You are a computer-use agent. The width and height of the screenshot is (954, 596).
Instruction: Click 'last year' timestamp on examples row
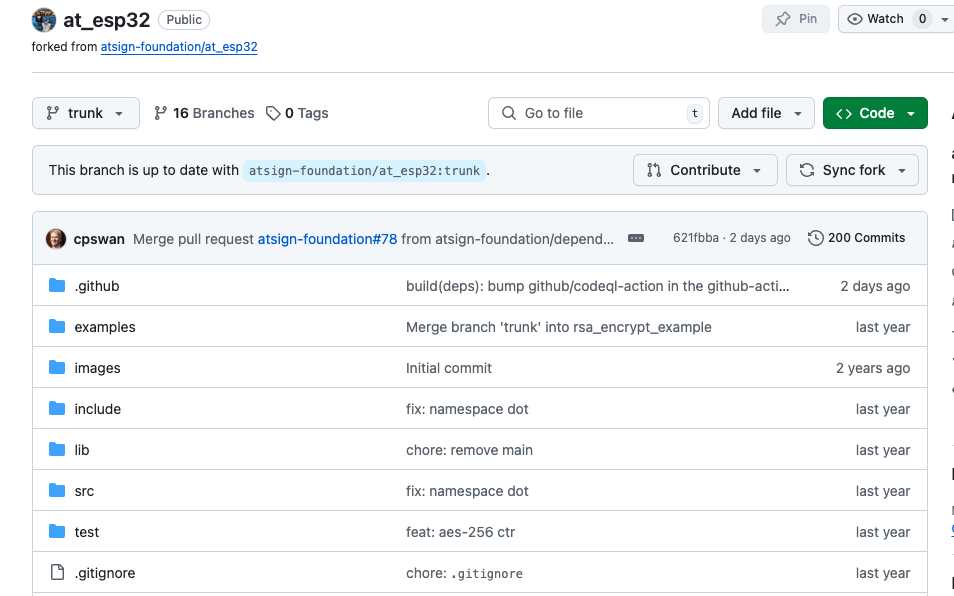[883, 327]
